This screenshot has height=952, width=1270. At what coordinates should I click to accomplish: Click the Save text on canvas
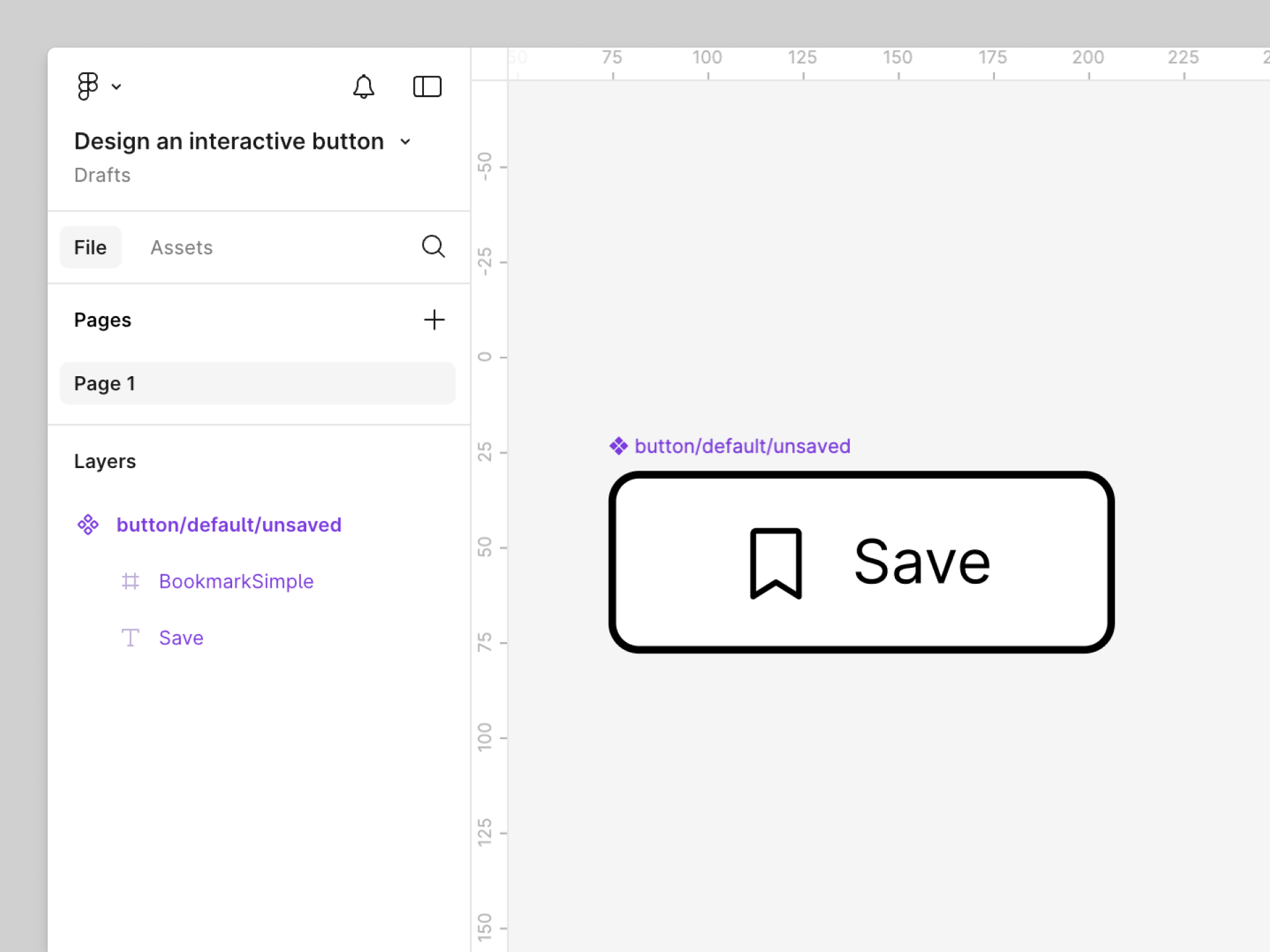[x=922, y=562]
